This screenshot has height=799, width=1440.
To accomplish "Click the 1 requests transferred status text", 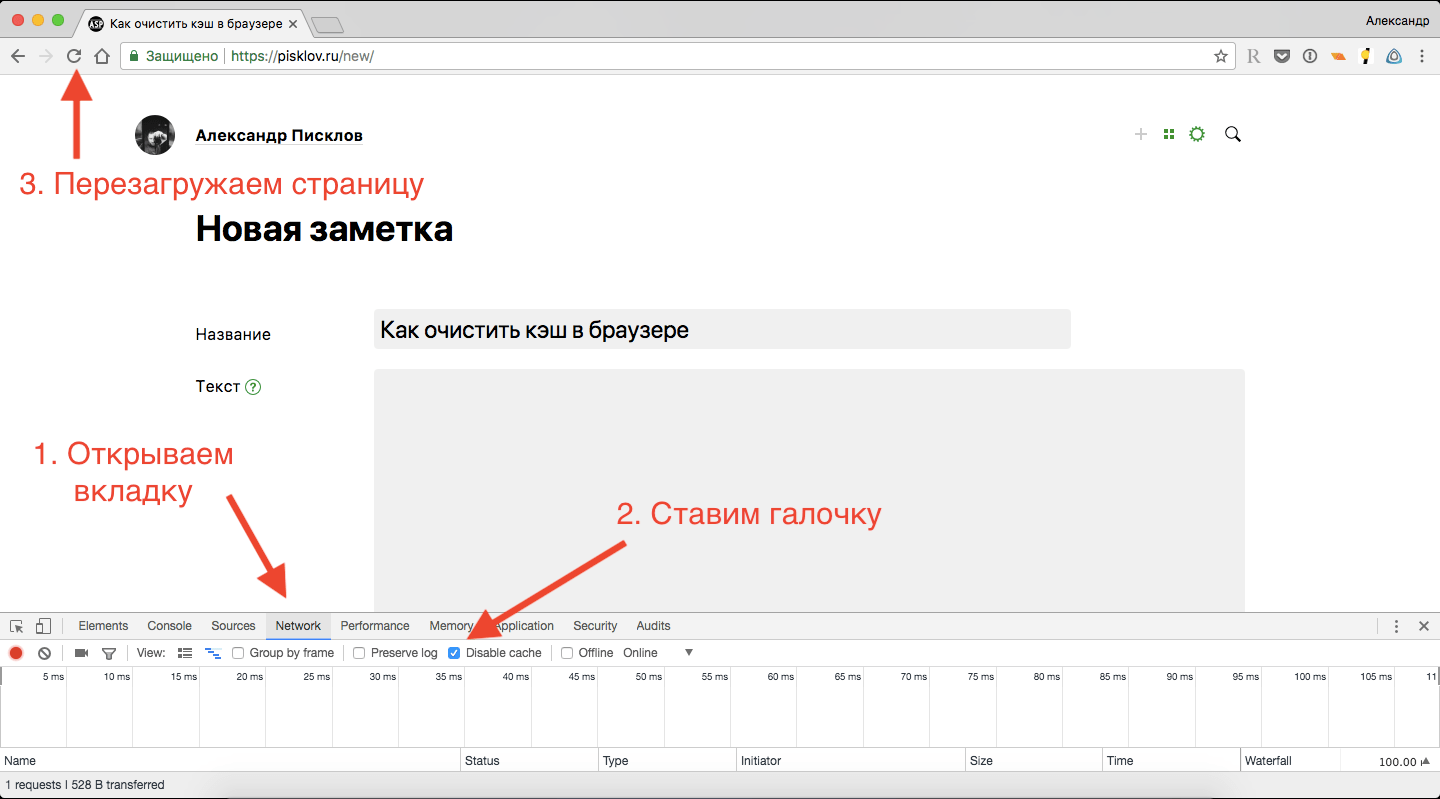I will (85, 785).
